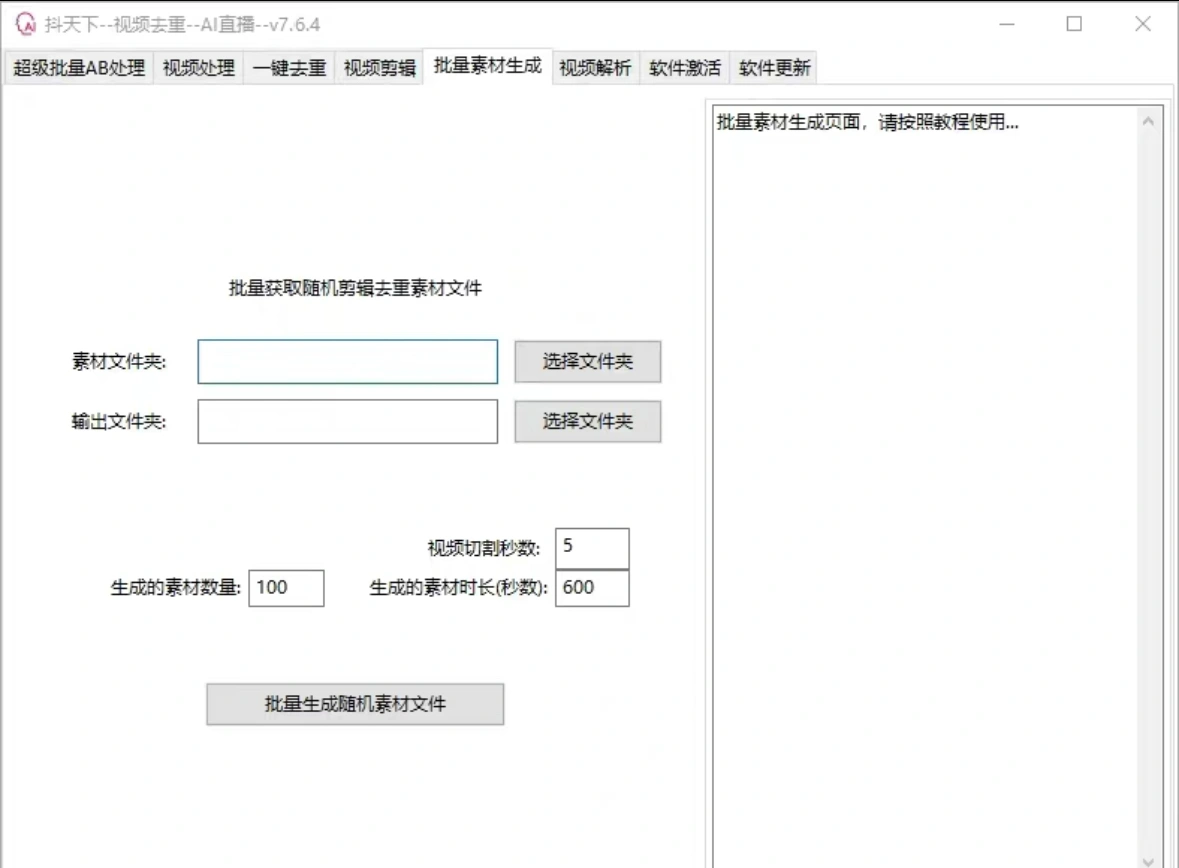Image resolution: width=1179 pixels, height=868 pixels.
Task: Focus the 视频切割秒数 field
Action: [x=592, y=548]
